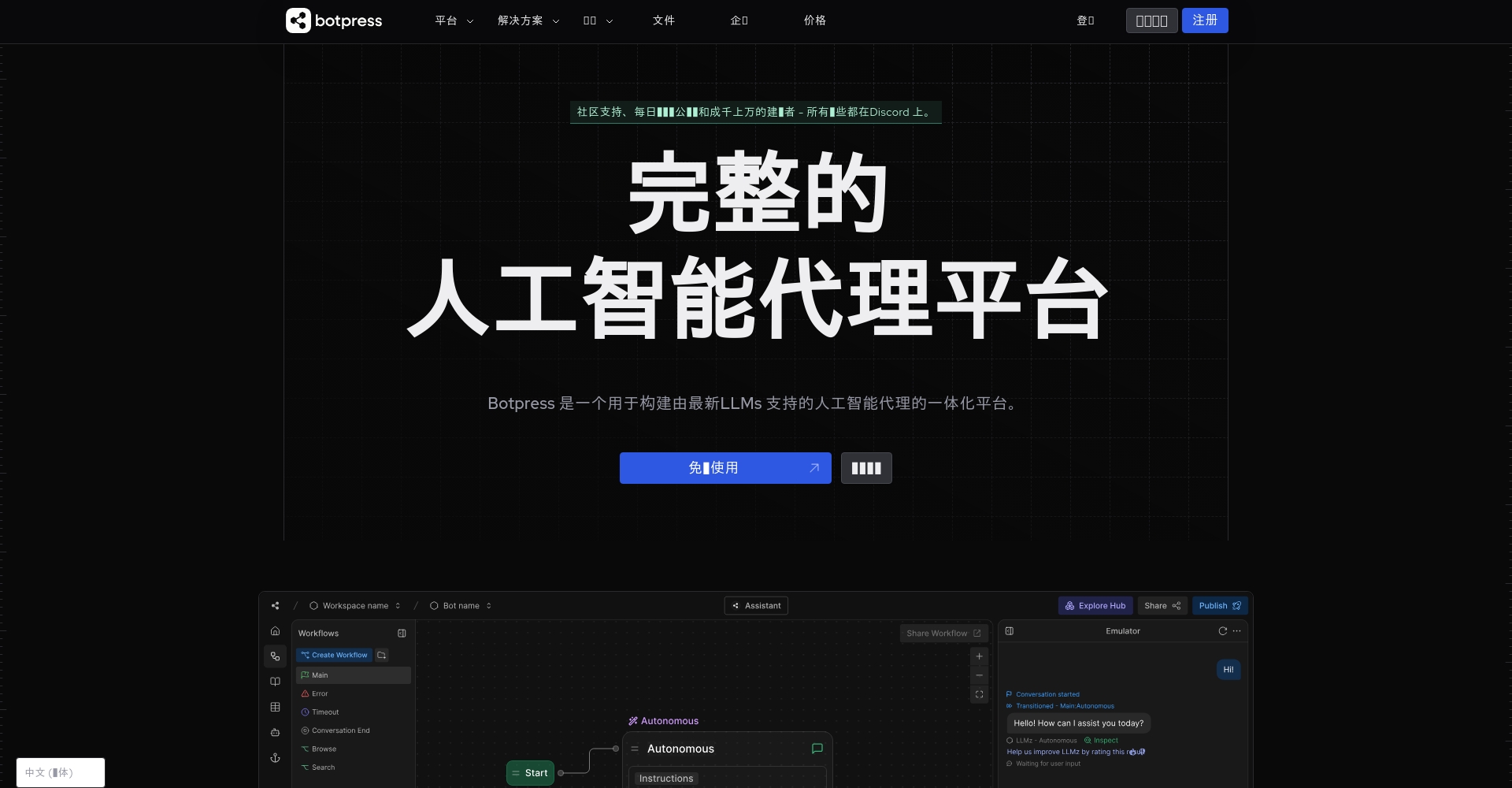Expand the 平台 navigation dropdown
This screenshot has width=1512, height=788.
coord(454,20)
